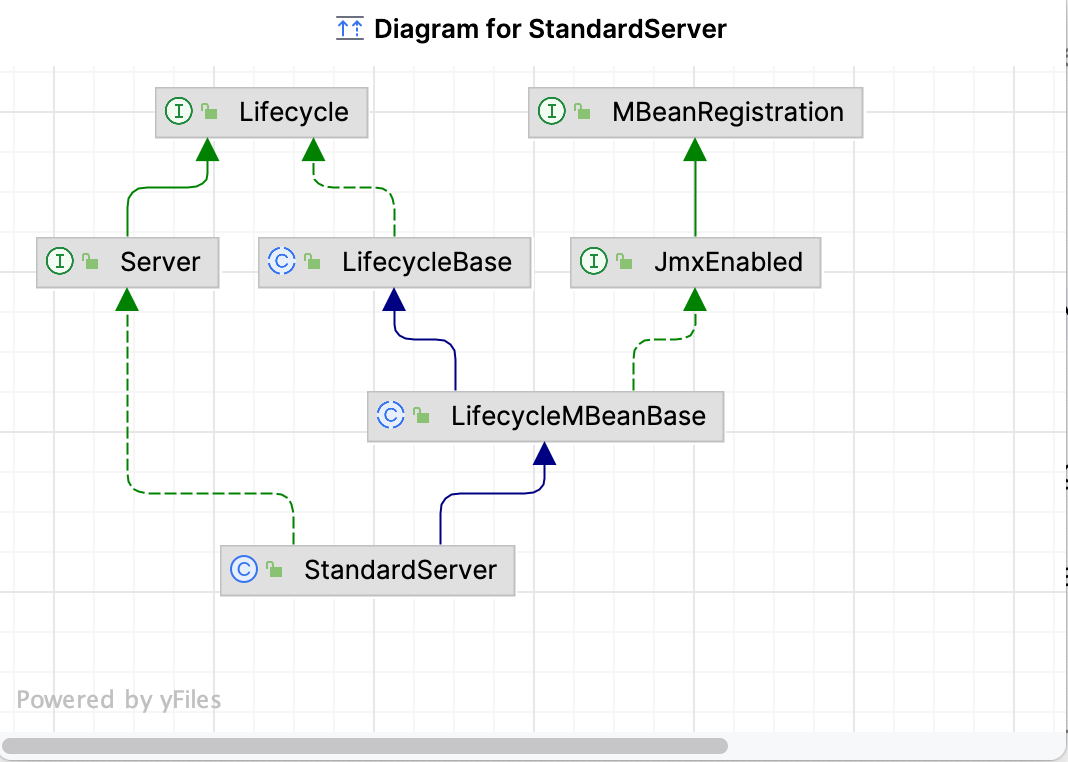Click the Server interface icon
1068x762 pixels.
(60, 261)
